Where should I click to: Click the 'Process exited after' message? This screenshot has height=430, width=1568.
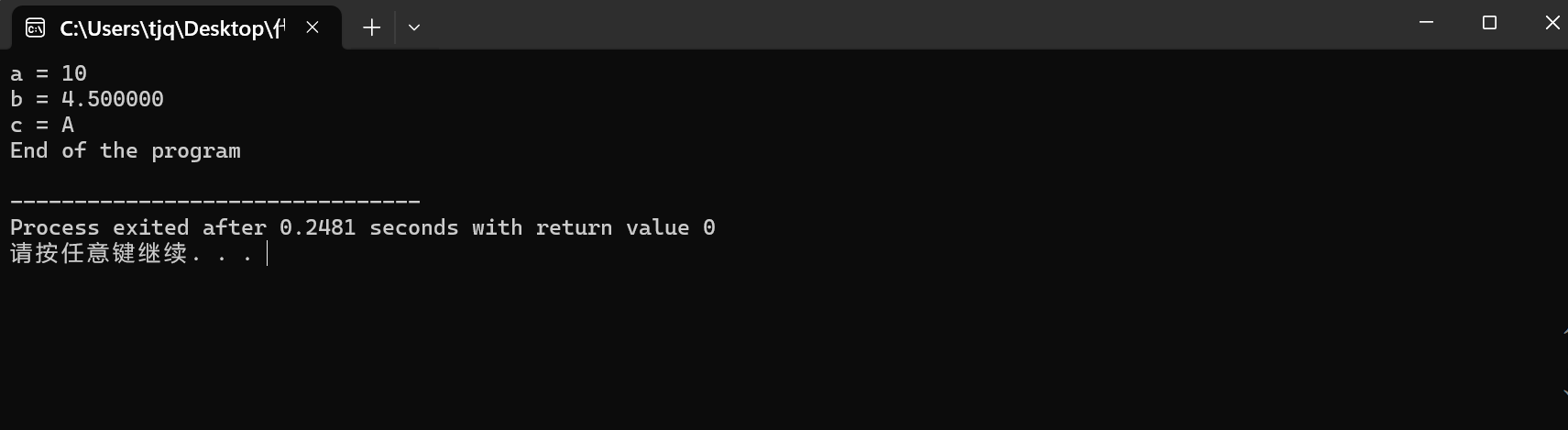coord(138,227)
